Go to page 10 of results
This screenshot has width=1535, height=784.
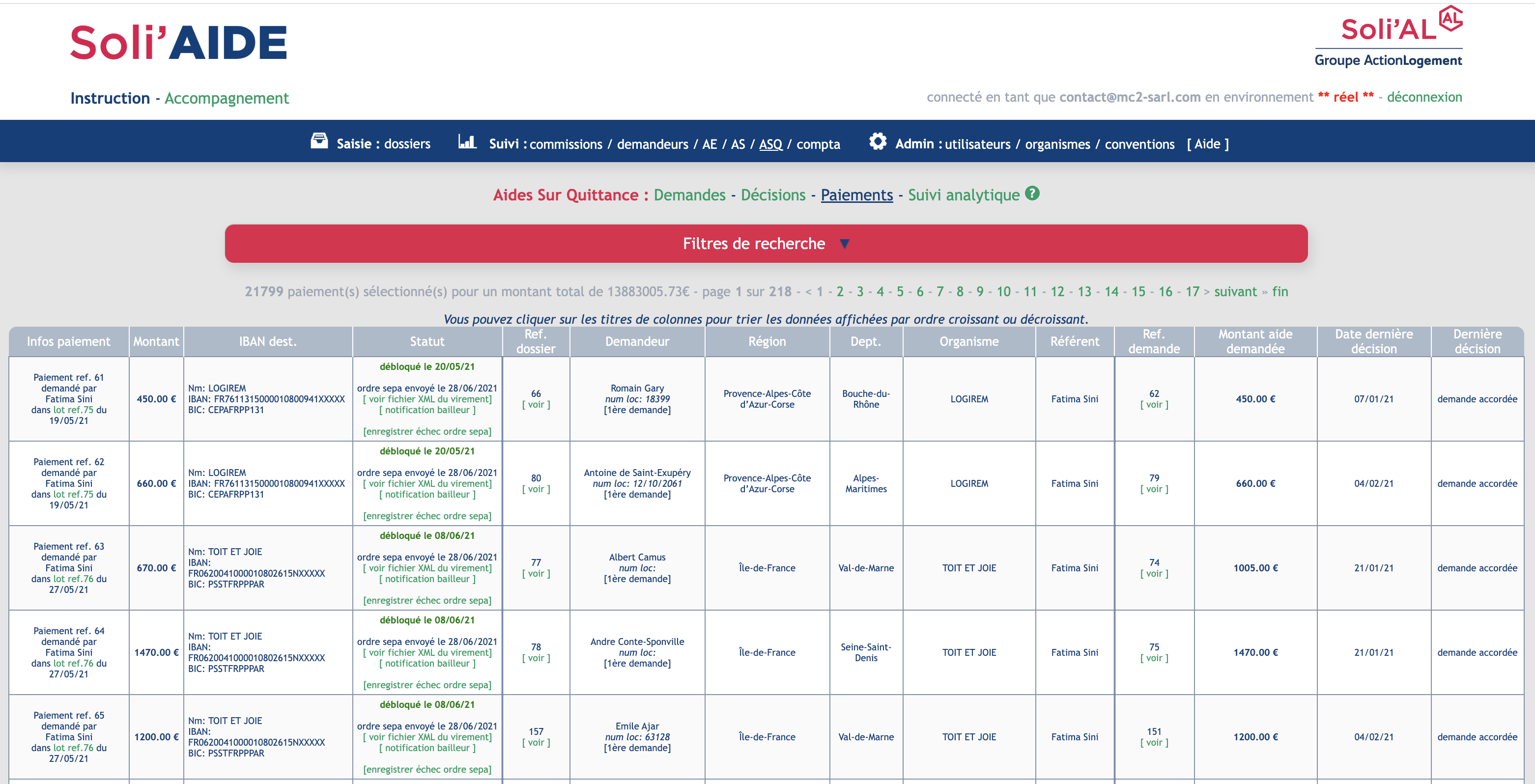tap(1003, 291)
